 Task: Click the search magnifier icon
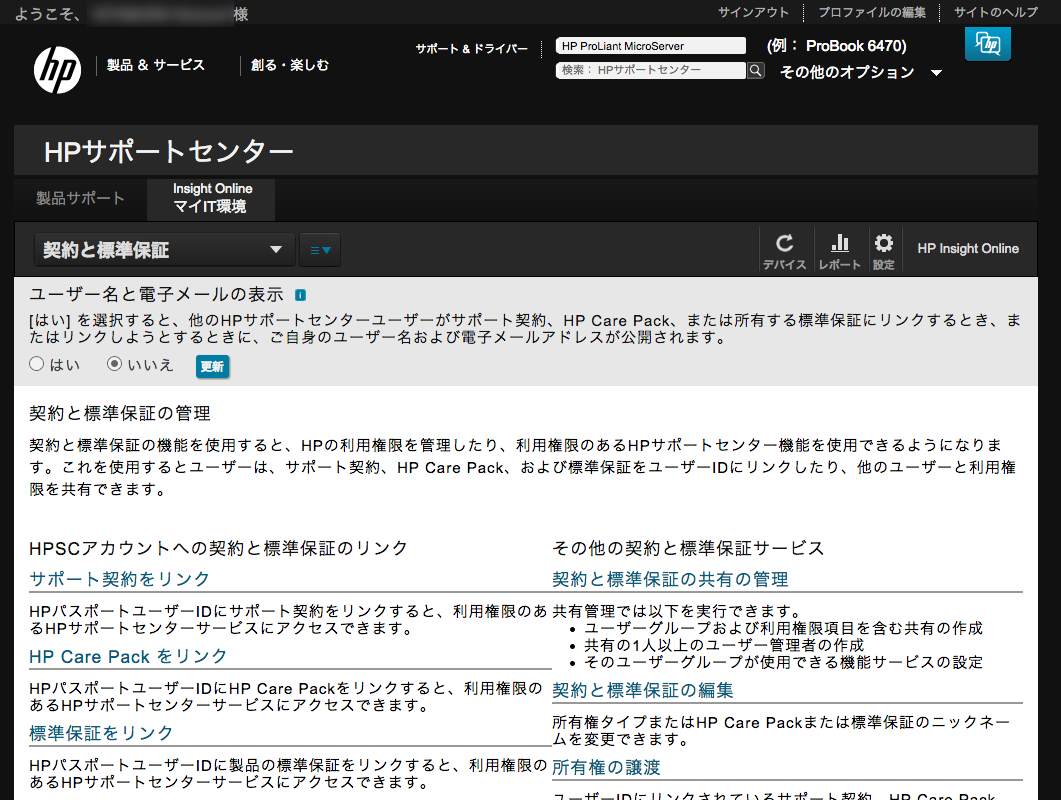coord(756,71)
